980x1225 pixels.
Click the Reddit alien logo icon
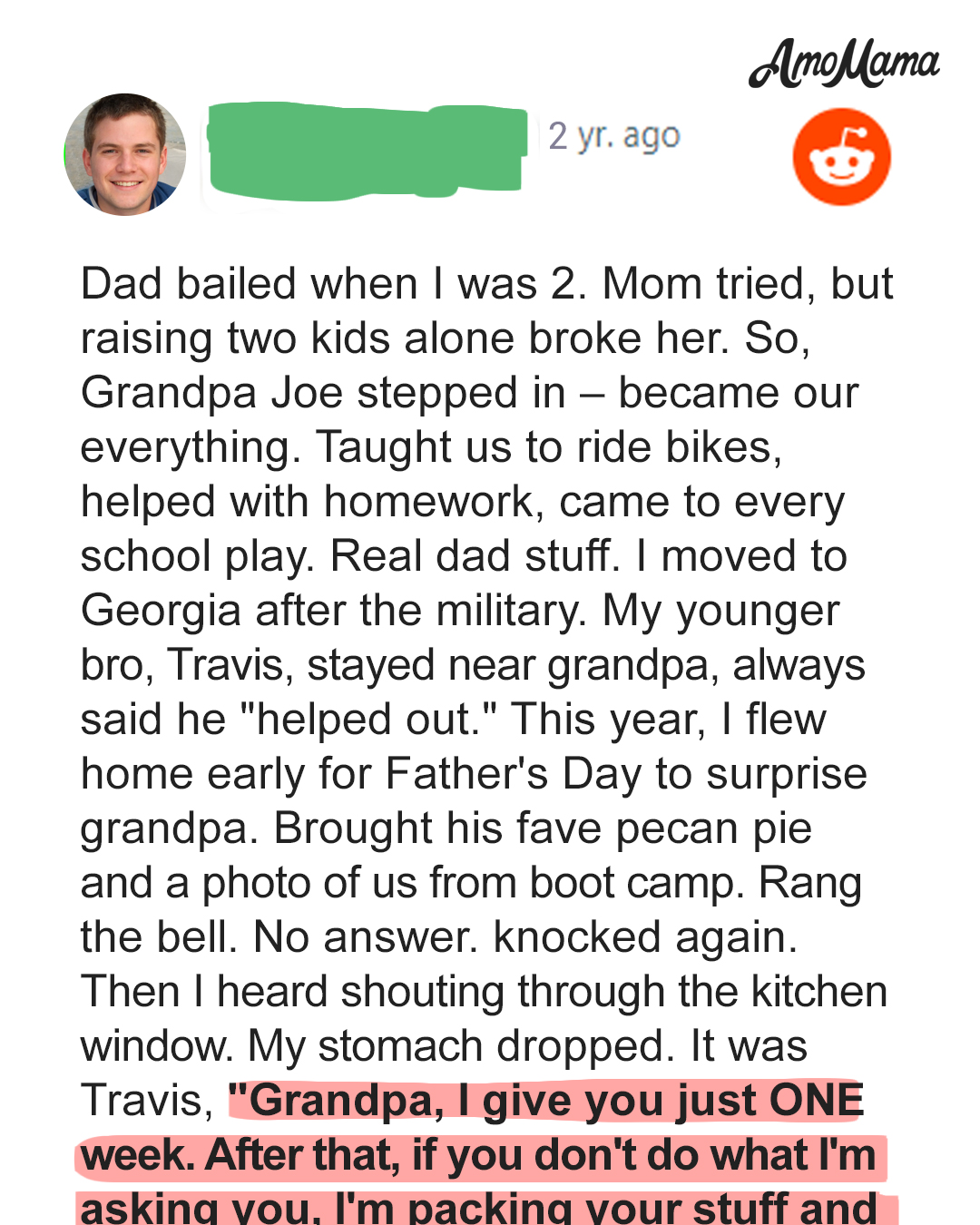point(841,156)
